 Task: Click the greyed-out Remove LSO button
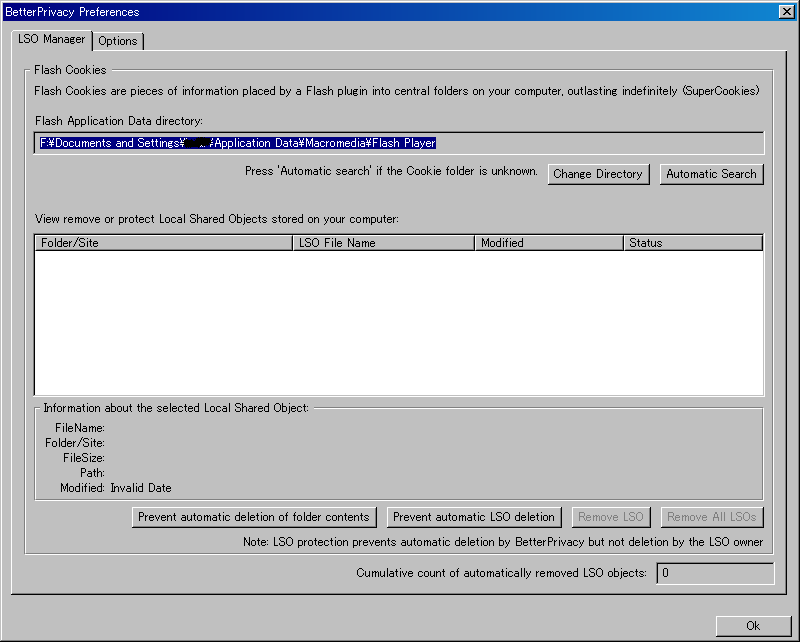point(611,517)
